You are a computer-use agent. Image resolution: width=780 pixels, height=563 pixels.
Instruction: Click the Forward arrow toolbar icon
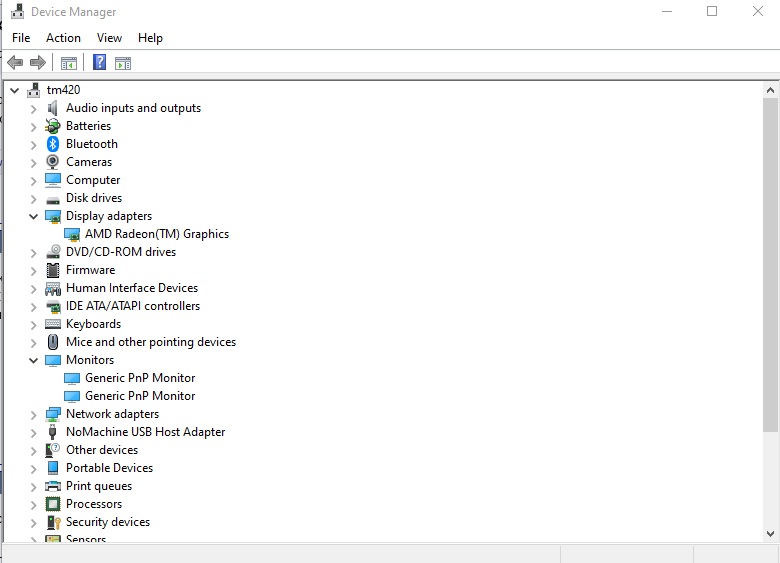click(x=38, y=63)
